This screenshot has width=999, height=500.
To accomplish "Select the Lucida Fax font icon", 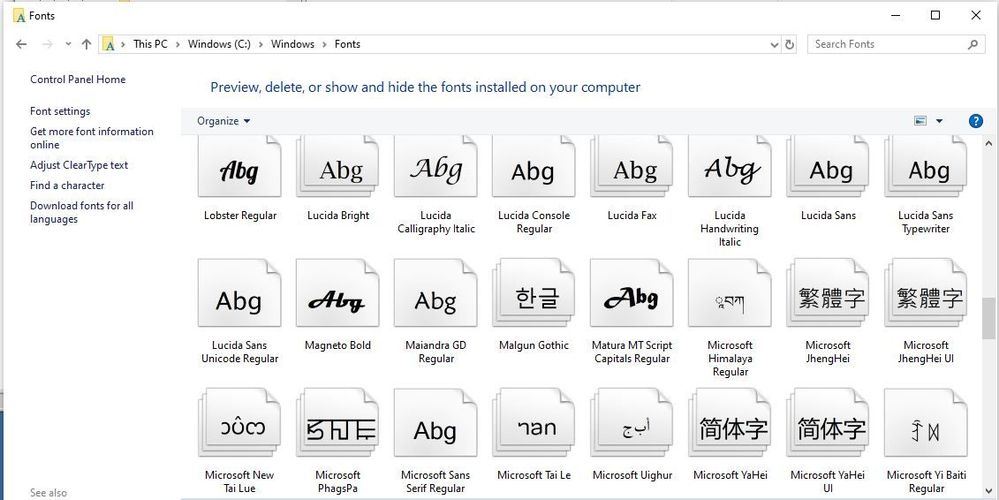I will [632, 166].
